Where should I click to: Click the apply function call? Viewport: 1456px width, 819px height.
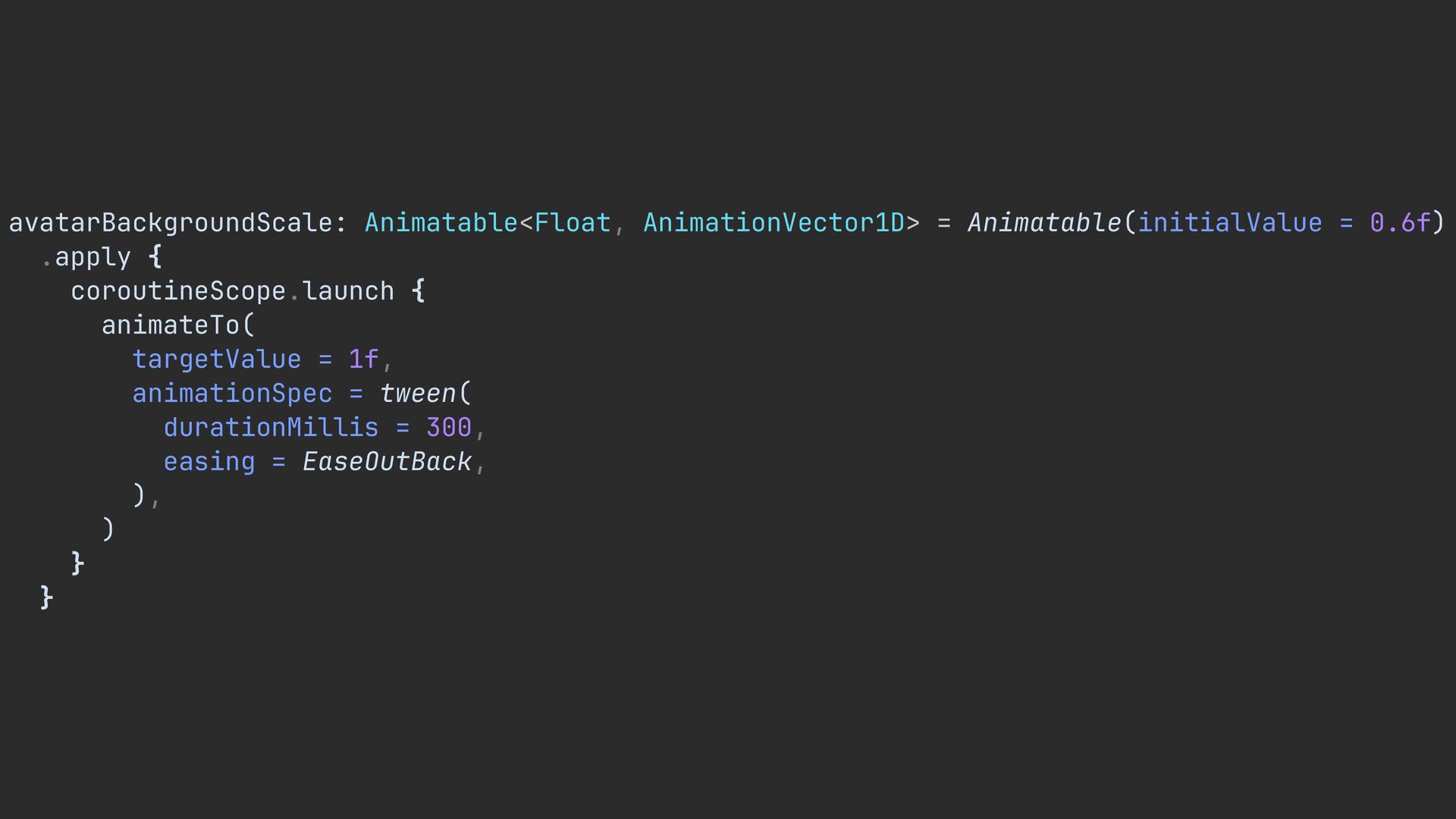[x=93, y=257]
